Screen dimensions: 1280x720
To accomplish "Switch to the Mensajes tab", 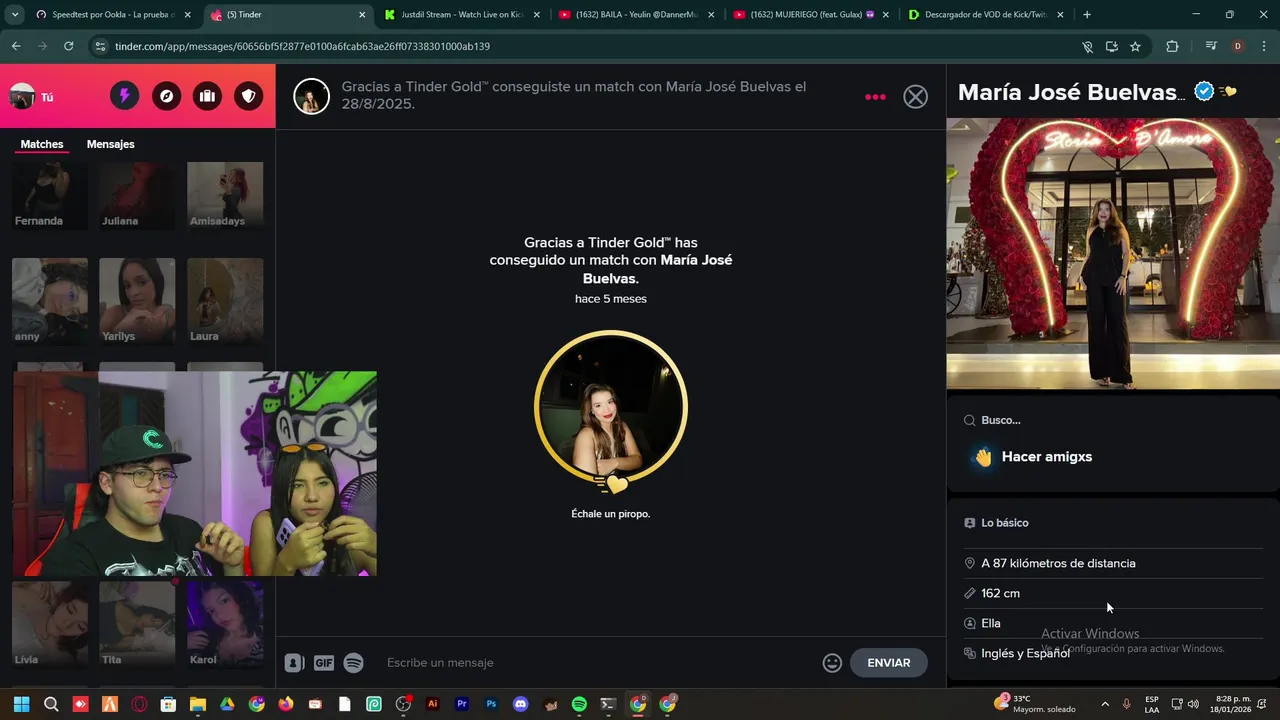I will 110,144.
